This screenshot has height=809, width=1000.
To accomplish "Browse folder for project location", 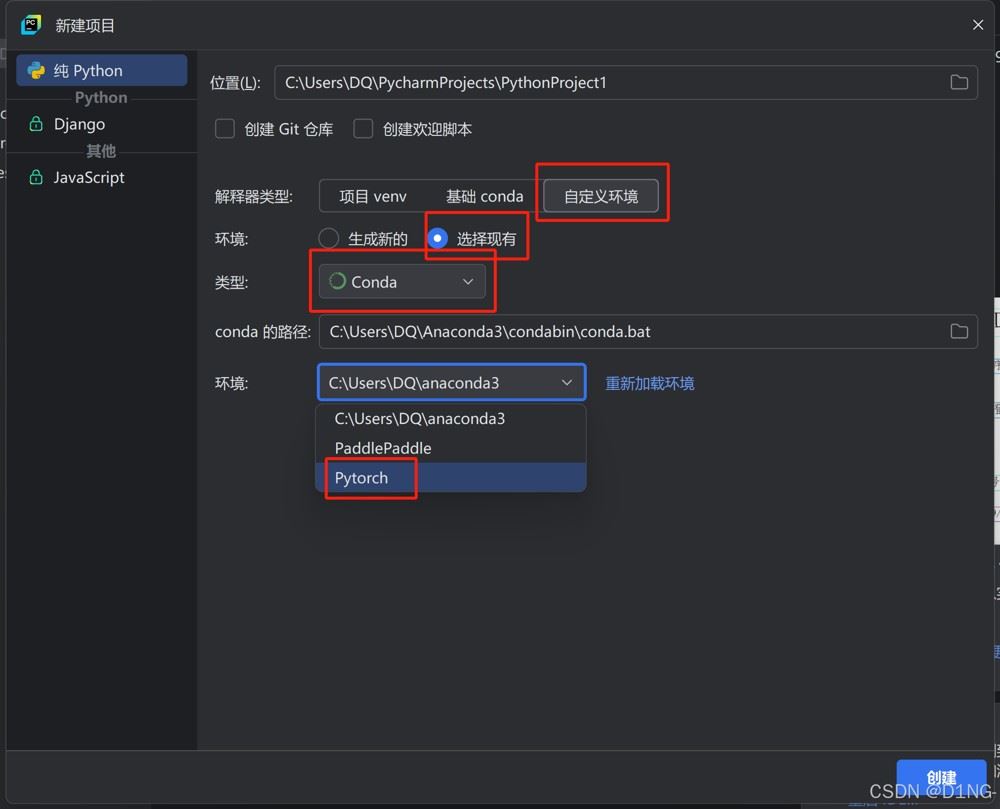I will (959, 82).
